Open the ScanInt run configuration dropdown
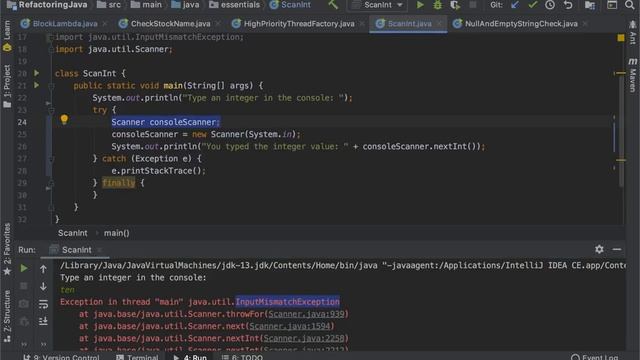Viewport: 640px width, 360px height. coord(378,5)
